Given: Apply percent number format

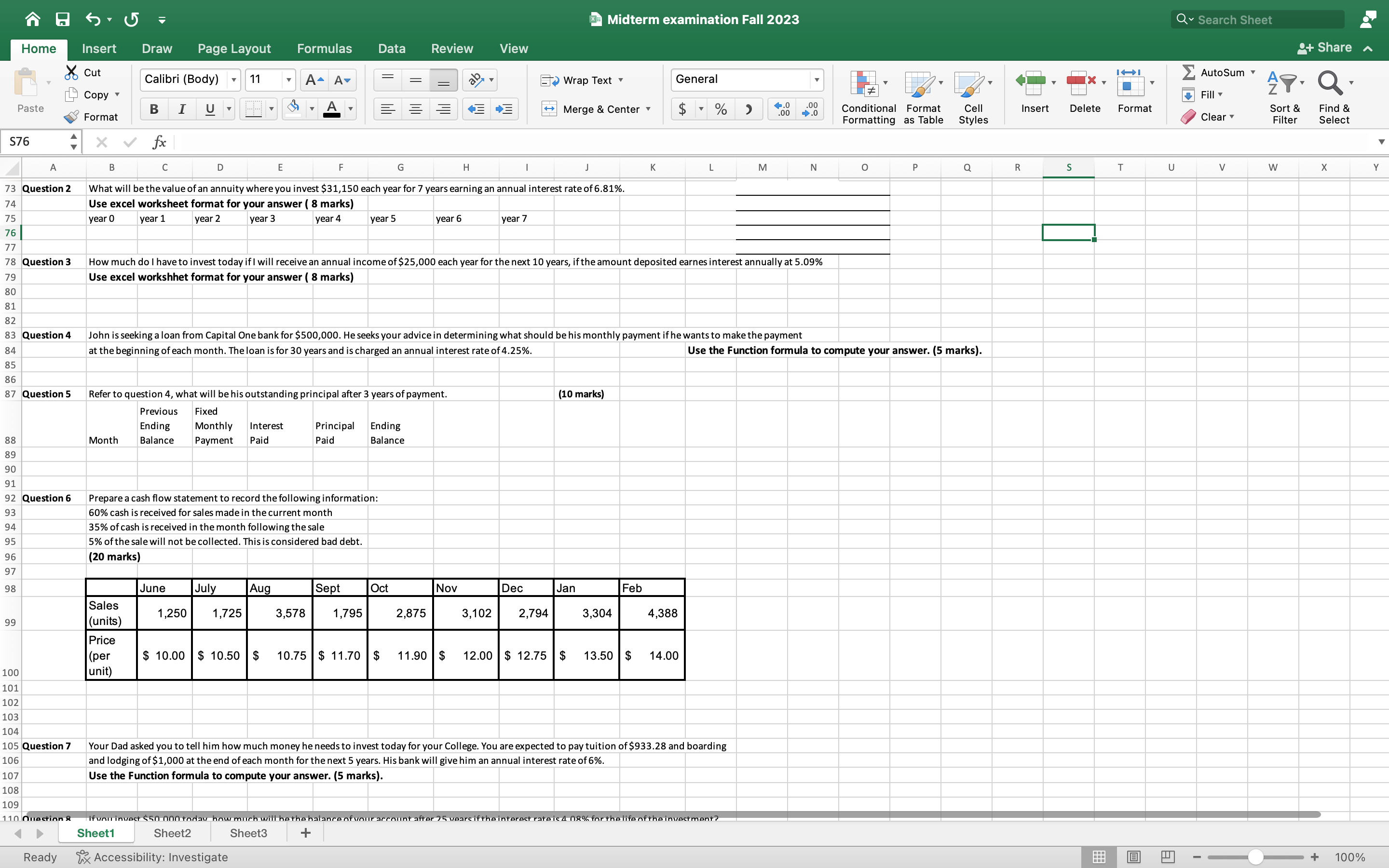Looking at the screenshot, I should pos(721,108).
